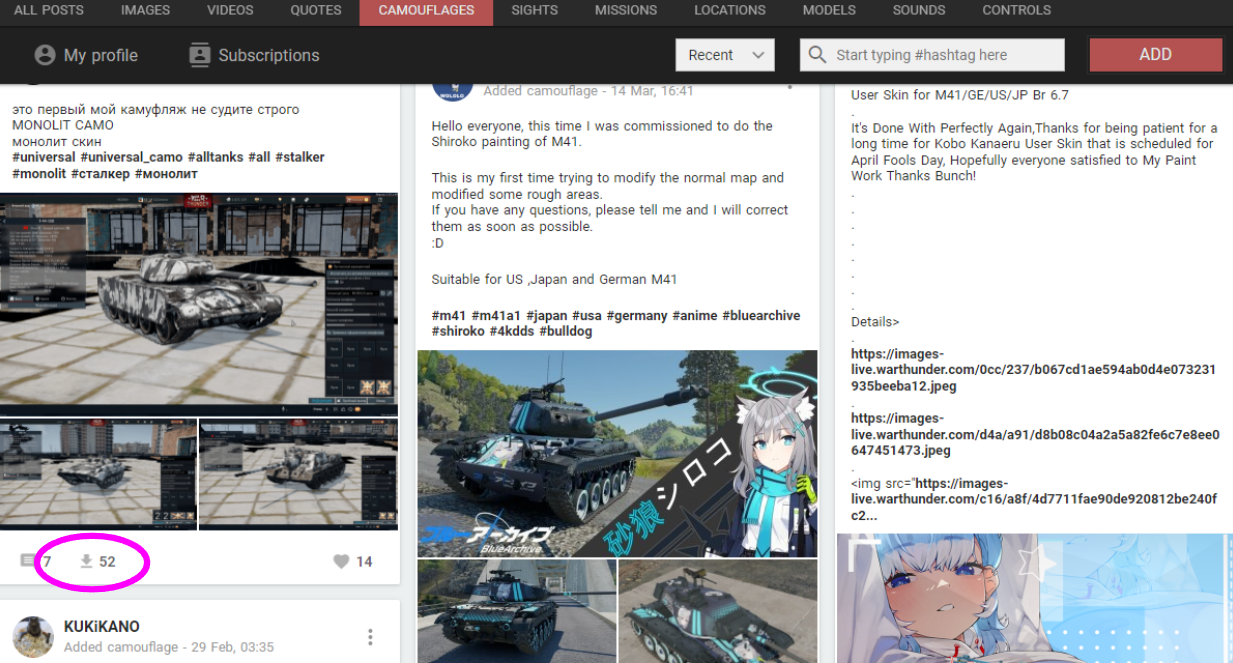Viewport: 1233px width, 663px height.
Task: Open the QUOTES tab
Action: 315,11
